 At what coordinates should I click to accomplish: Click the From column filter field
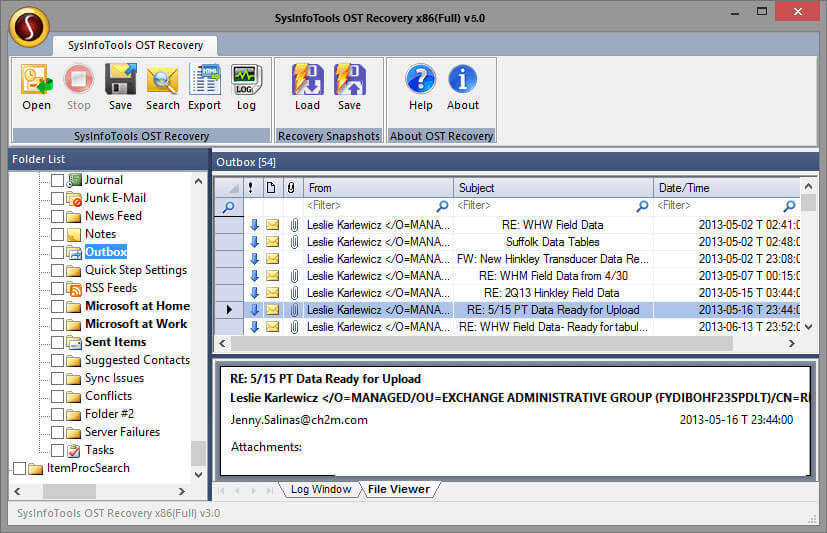coord(370,206)
